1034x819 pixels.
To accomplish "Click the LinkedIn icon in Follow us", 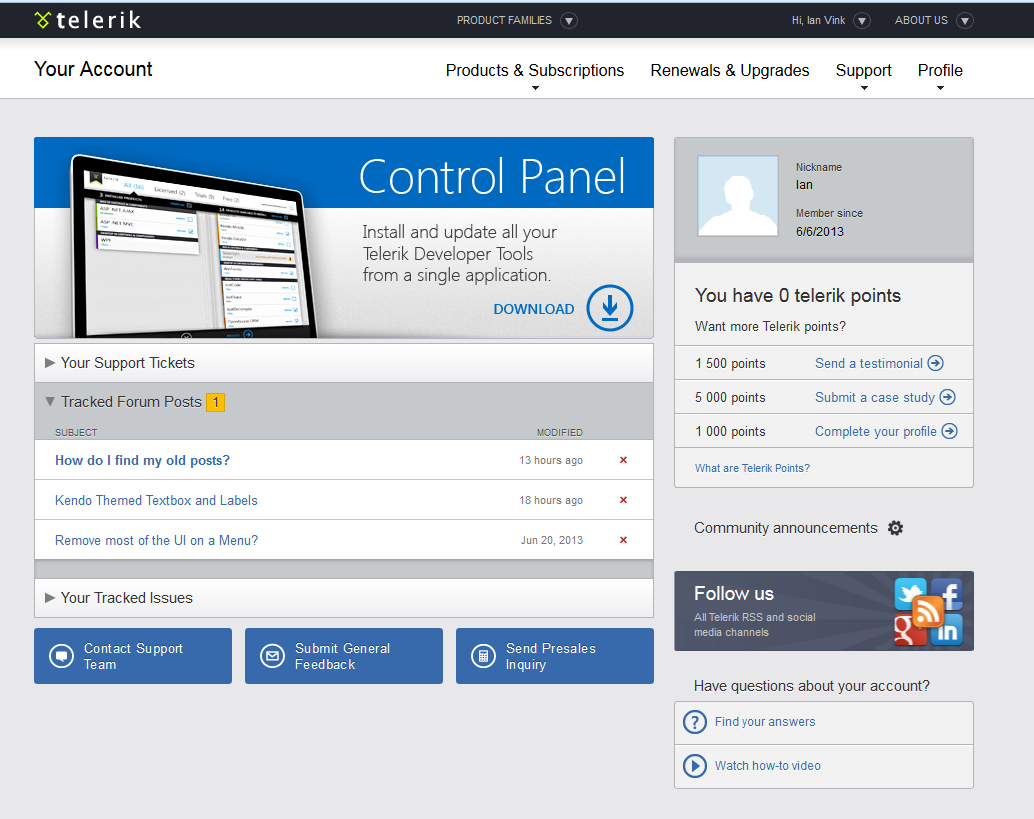I will pyautogui.click(x=947, y=630).
